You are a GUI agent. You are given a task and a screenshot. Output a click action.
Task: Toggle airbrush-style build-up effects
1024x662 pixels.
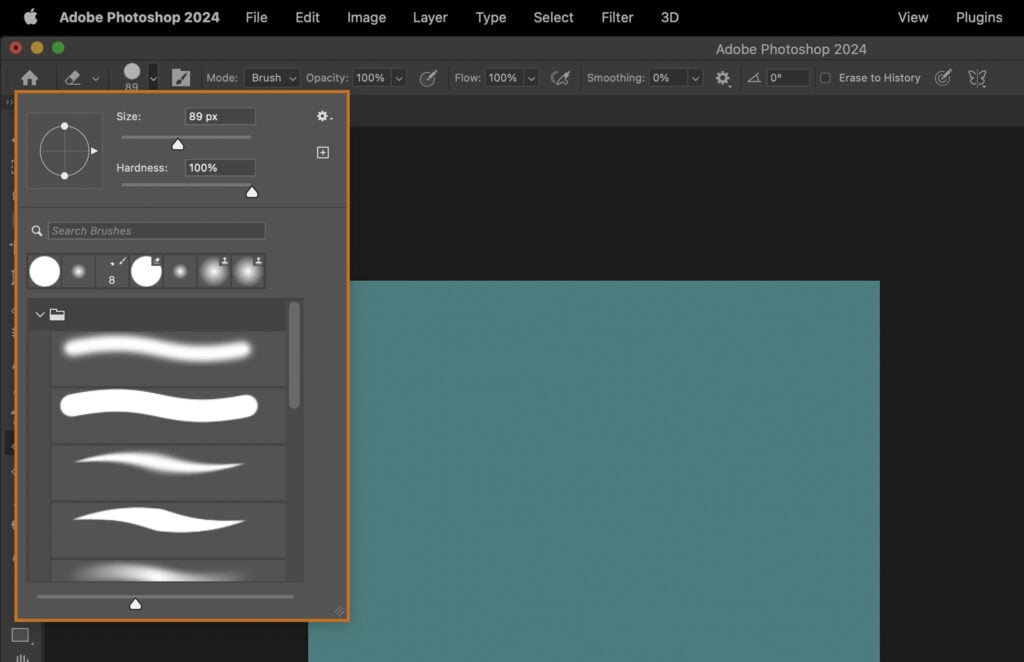coord(560,77)
